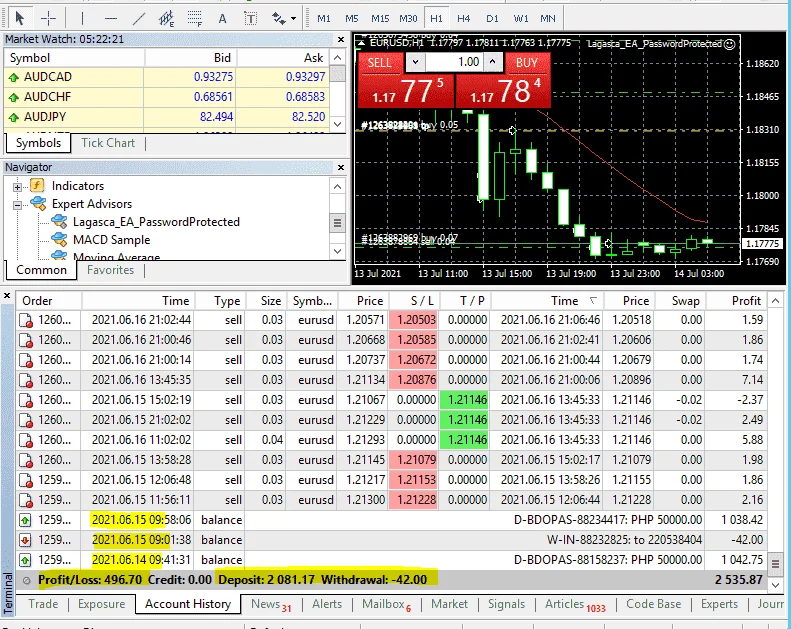The image size is (791, 629).
Task: Sort history by Profit column
Action: [737, 301]
